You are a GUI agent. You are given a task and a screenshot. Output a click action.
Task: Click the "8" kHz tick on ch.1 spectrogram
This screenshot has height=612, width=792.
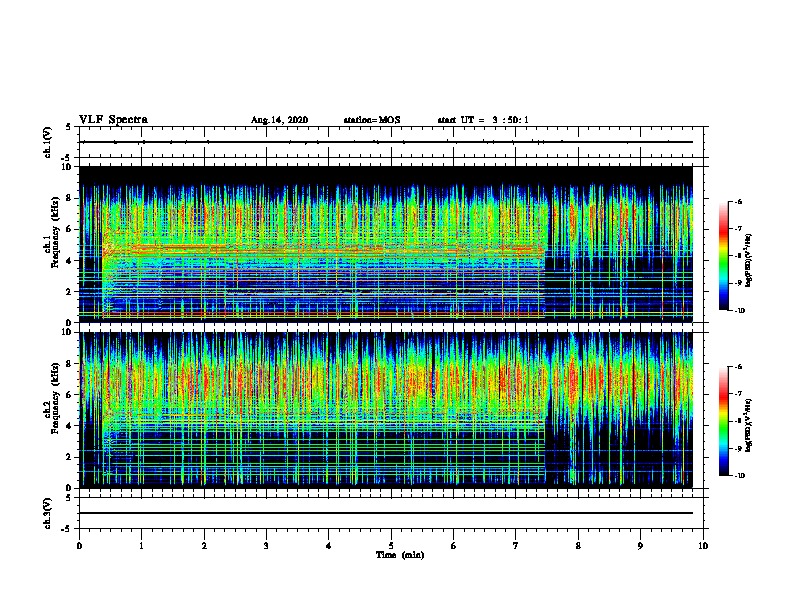(x=70, y=198)
